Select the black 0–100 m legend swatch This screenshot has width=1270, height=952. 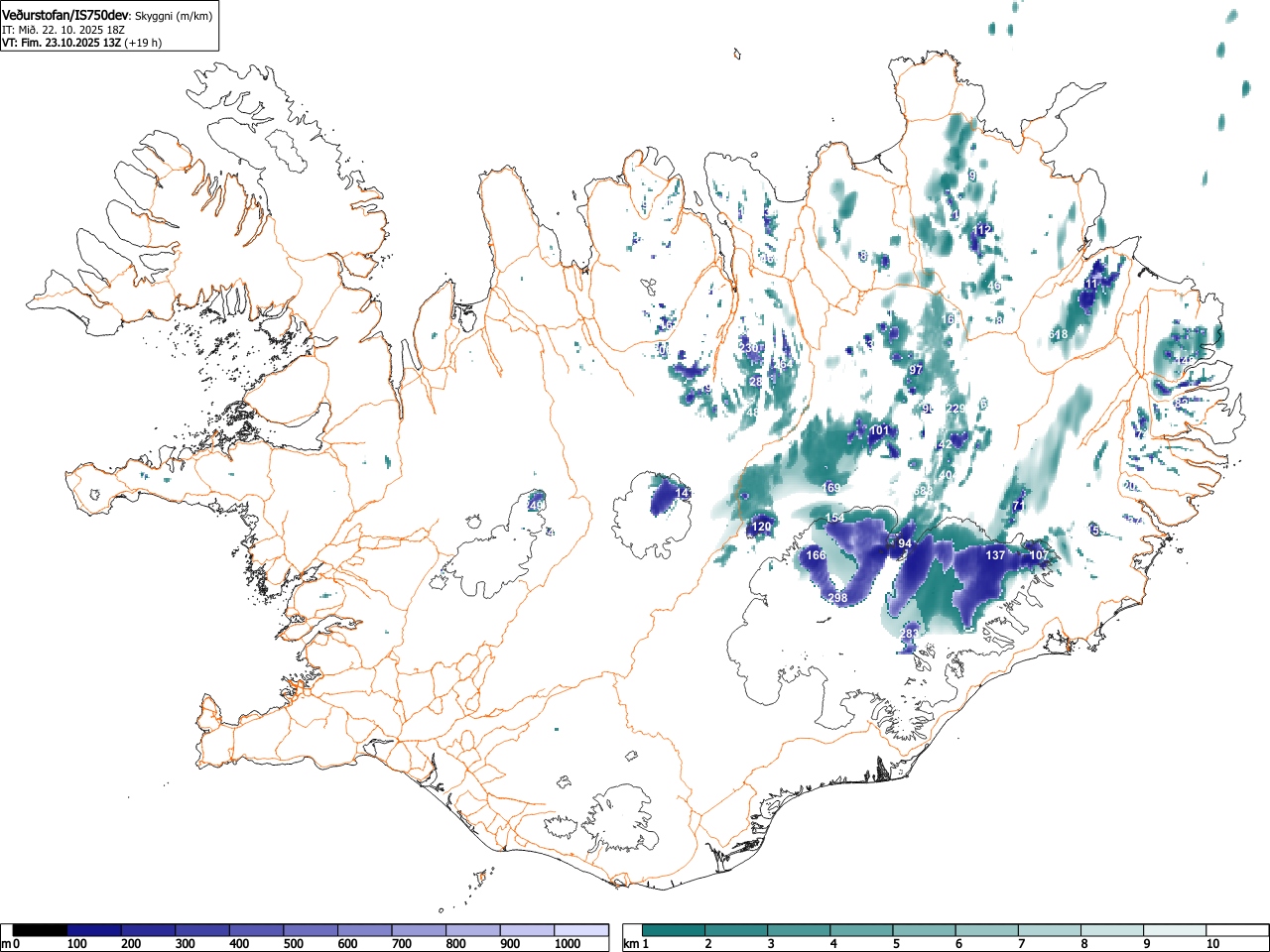[x=41, y=930]
